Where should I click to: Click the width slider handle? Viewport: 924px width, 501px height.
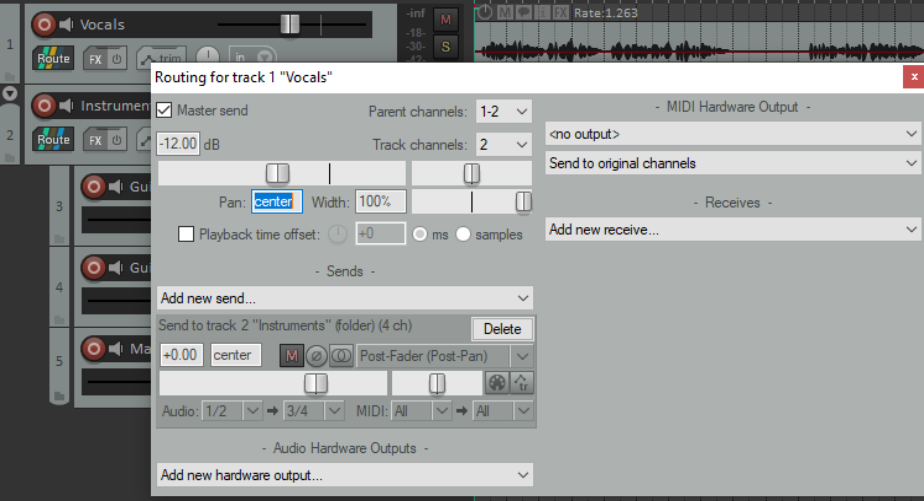pos(523,202)
